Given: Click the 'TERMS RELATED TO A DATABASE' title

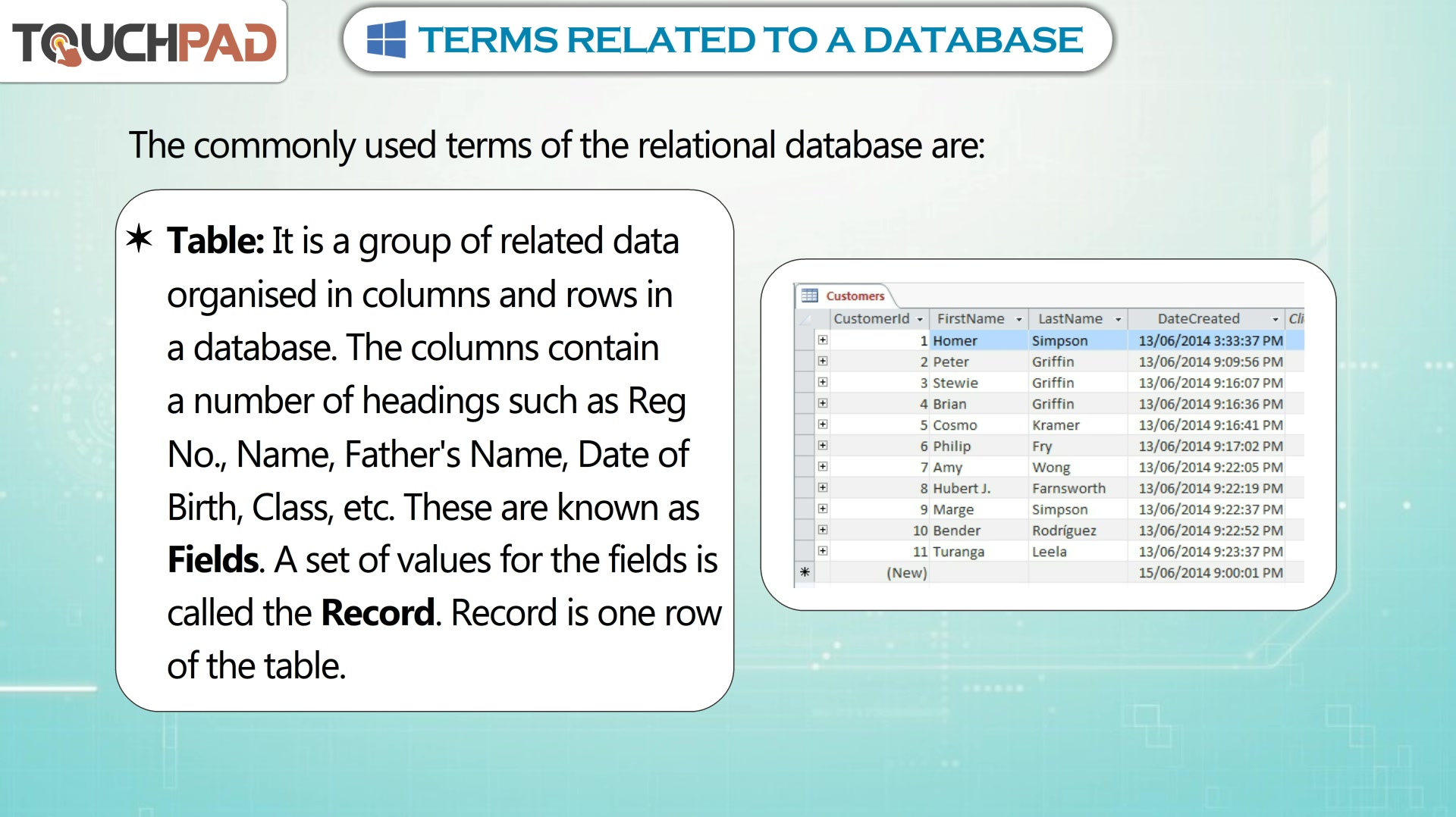Looking at the screenshot, I should coord(750,39).
